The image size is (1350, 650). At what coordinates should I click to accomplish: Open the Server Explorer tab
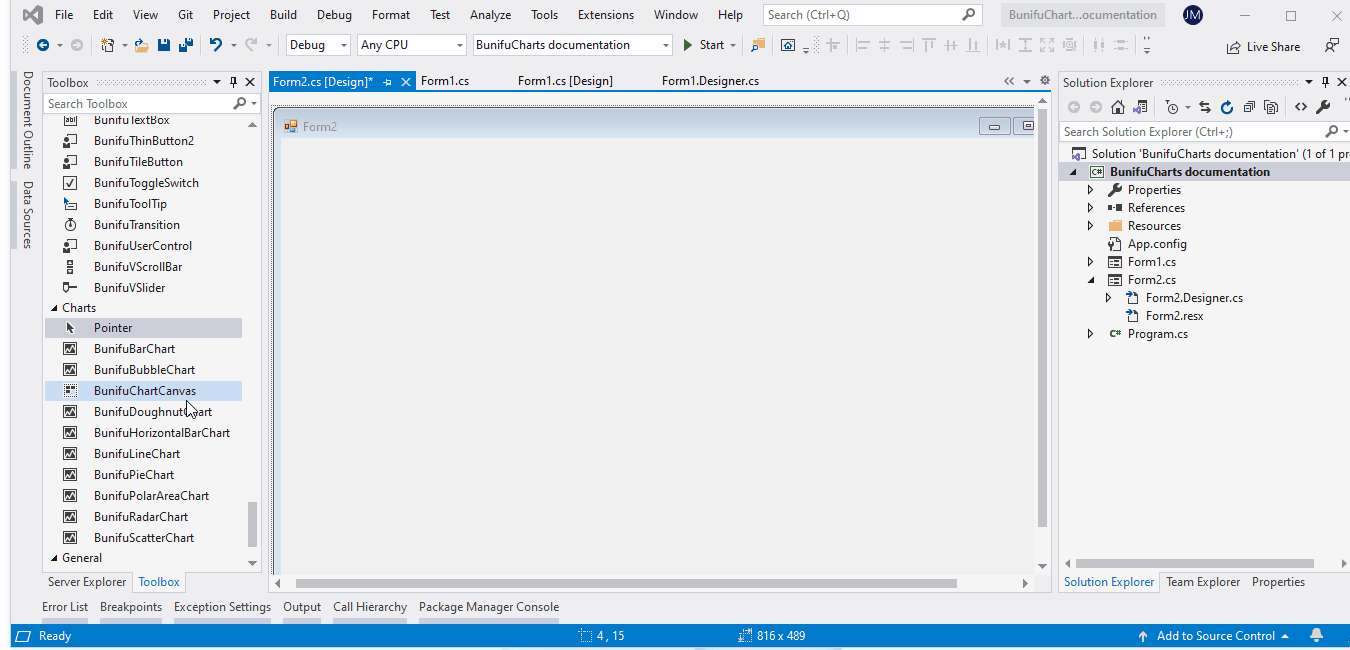(88, 582)
